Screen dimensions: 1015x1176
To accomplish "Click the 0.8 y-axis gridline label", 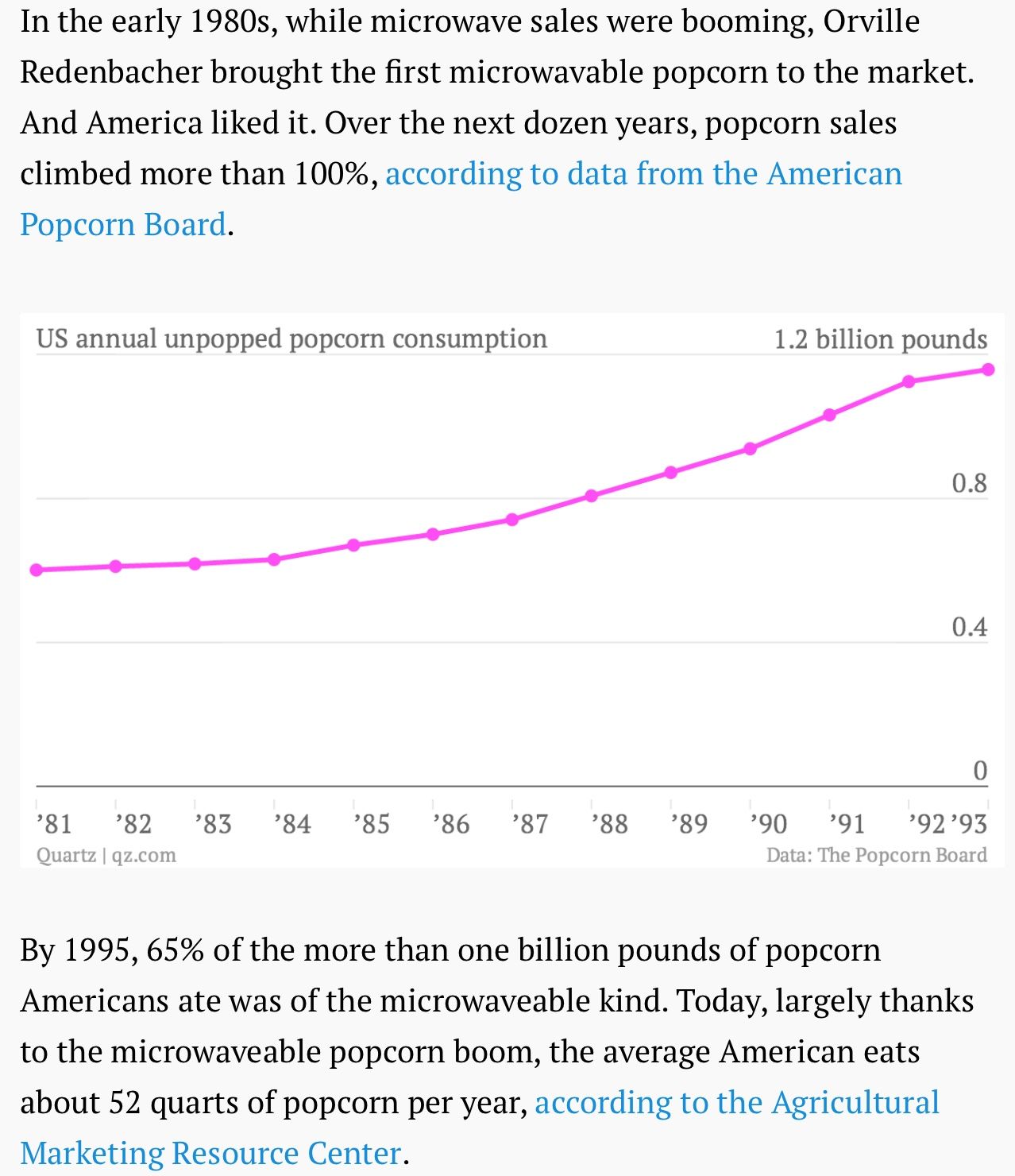I will coord(969,483).
